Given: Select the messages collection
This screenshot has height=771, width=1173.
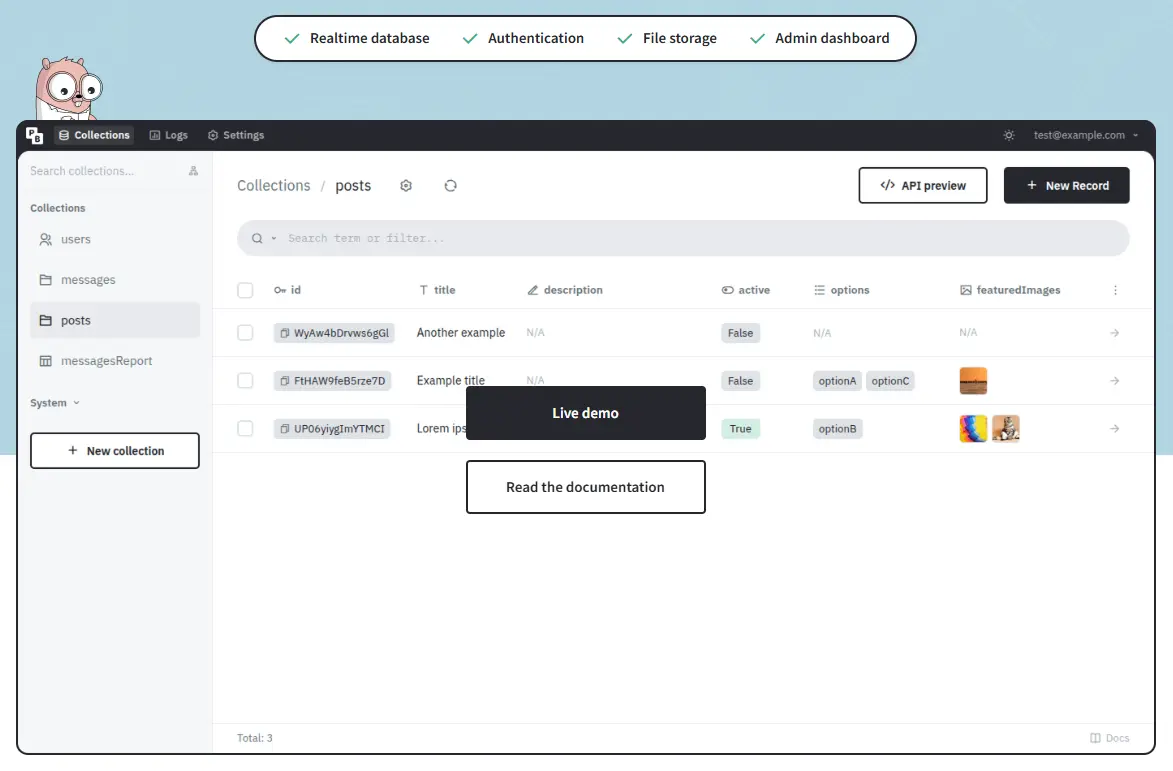Looking at the screenshot, I should 114,280.
